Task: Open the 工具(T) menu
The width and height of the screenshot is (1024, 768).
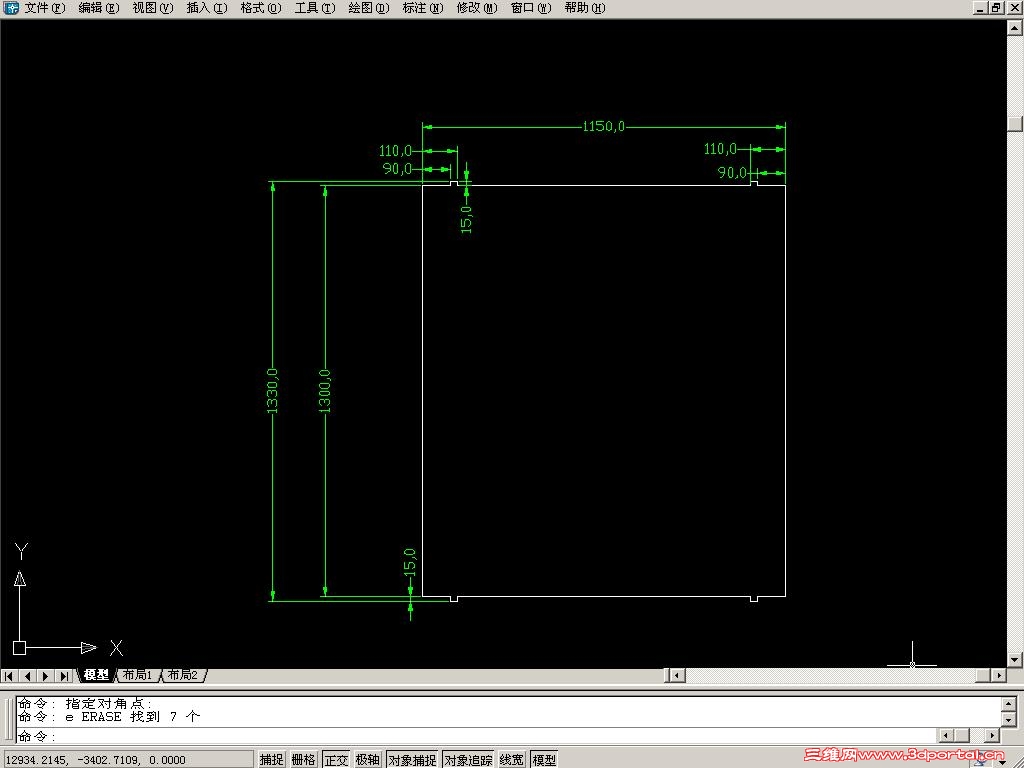Action: click(315, 8)
